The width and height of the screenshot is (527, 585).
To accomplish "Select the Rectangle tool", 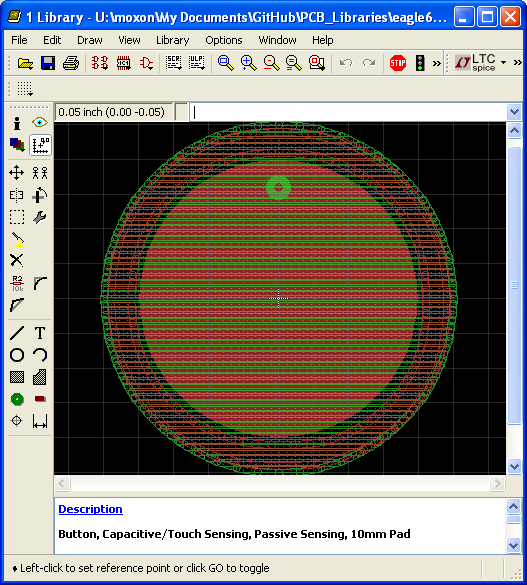I will click(17, 377).
